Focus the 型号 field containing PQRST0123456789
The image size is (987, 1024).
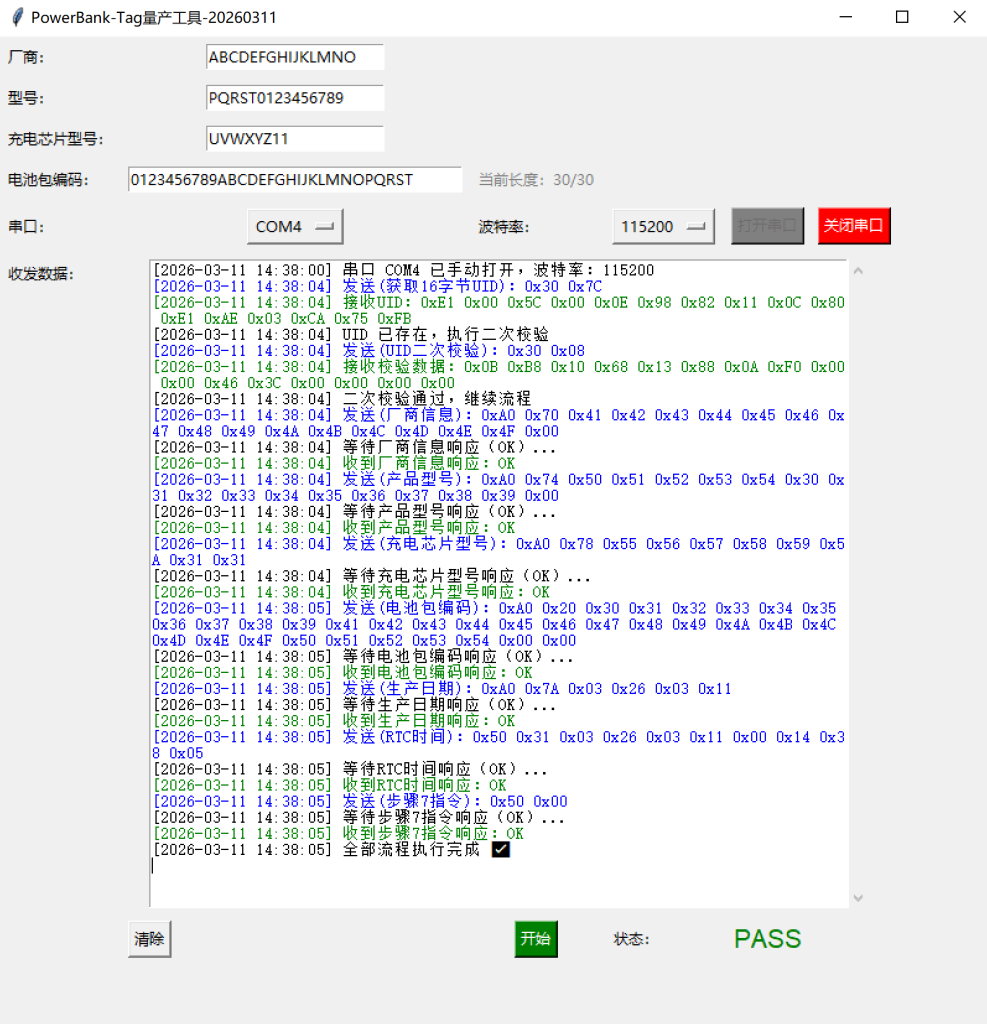tap(294, 98)
